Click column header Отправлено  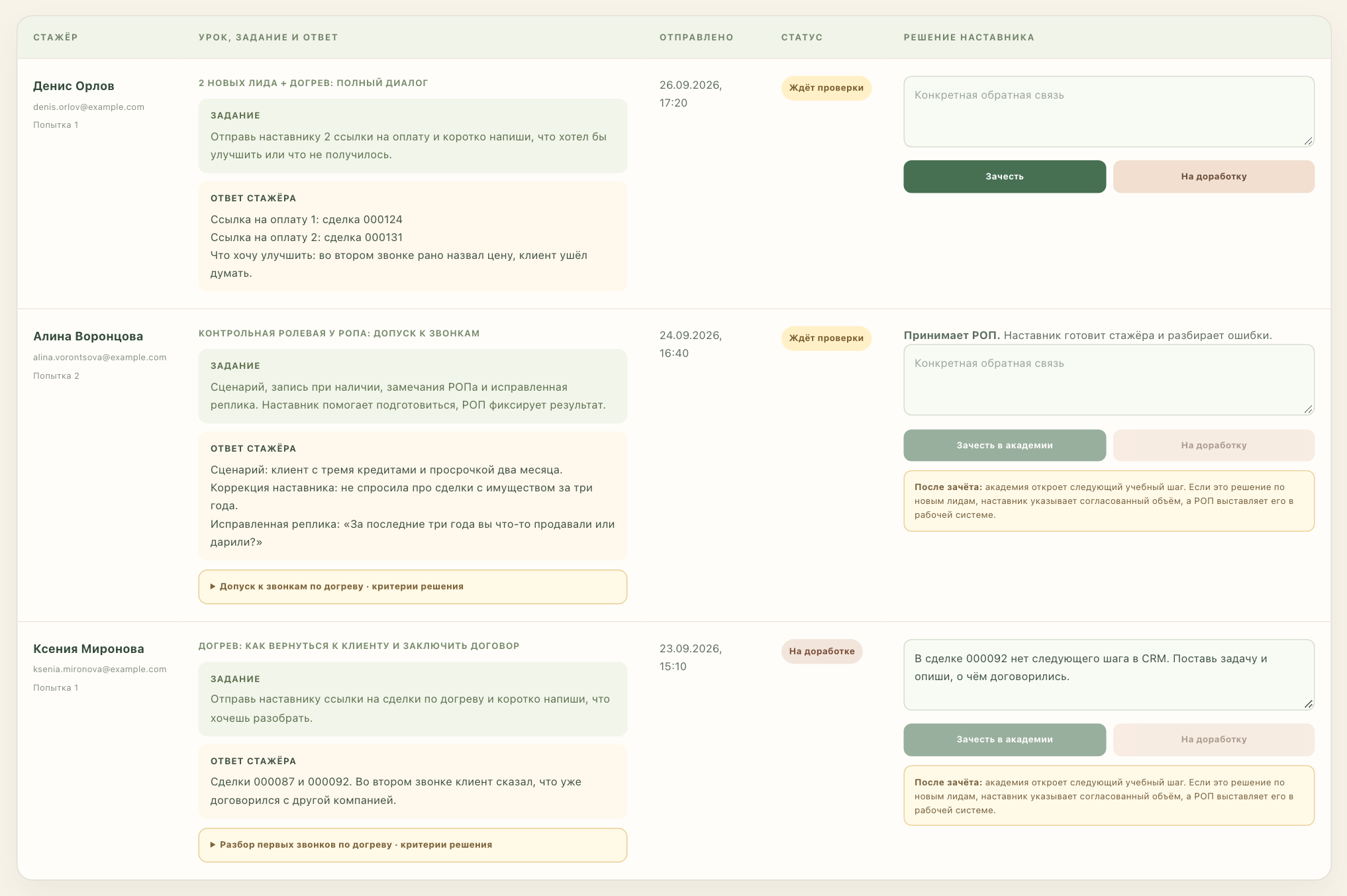click(697, 37)
